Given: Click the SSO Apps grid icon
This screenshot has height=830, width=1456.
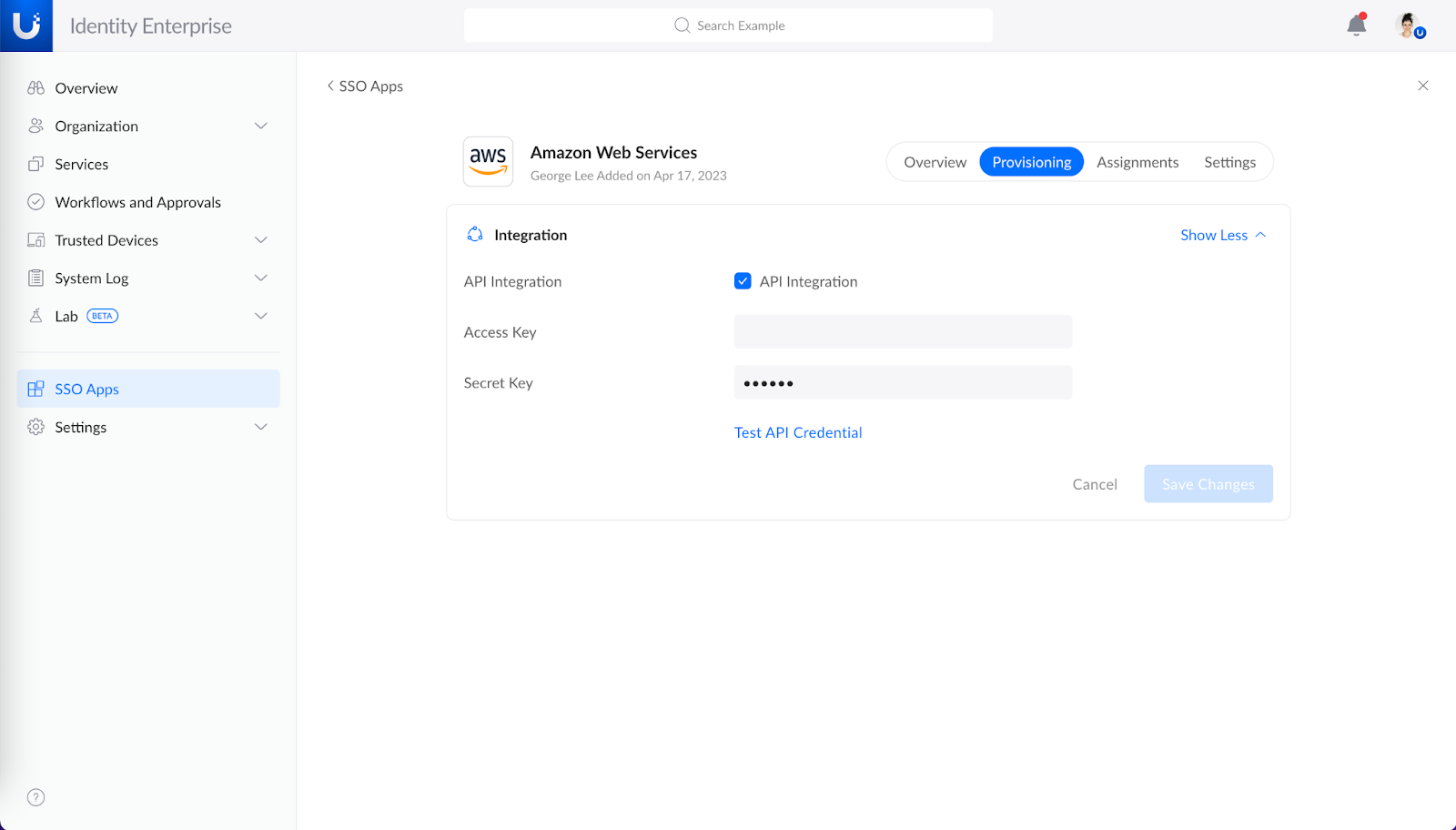Looking at the screenshot, I should click(x=36, y=389).
